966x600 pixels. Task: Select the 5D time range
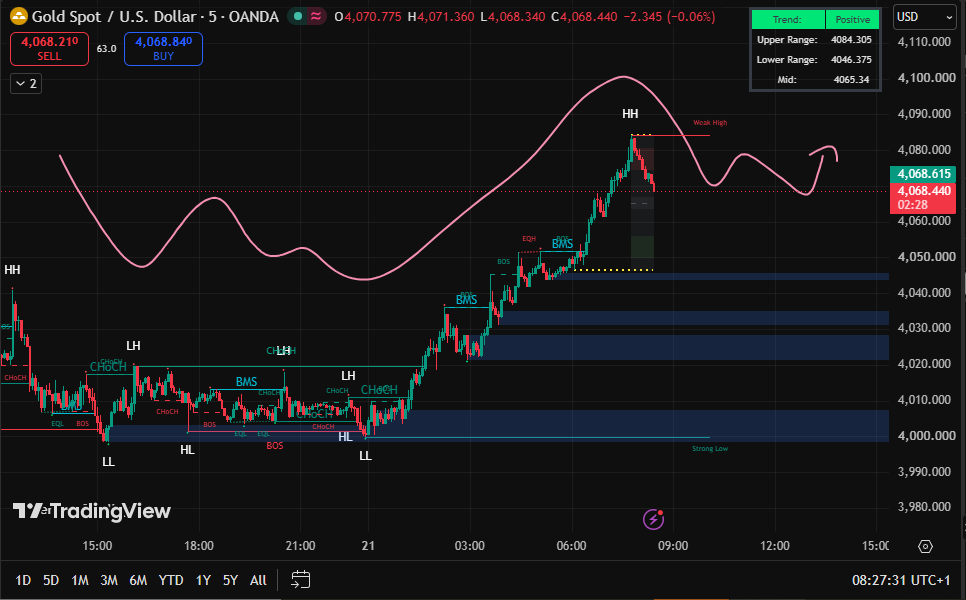click(x=51, y=580)
